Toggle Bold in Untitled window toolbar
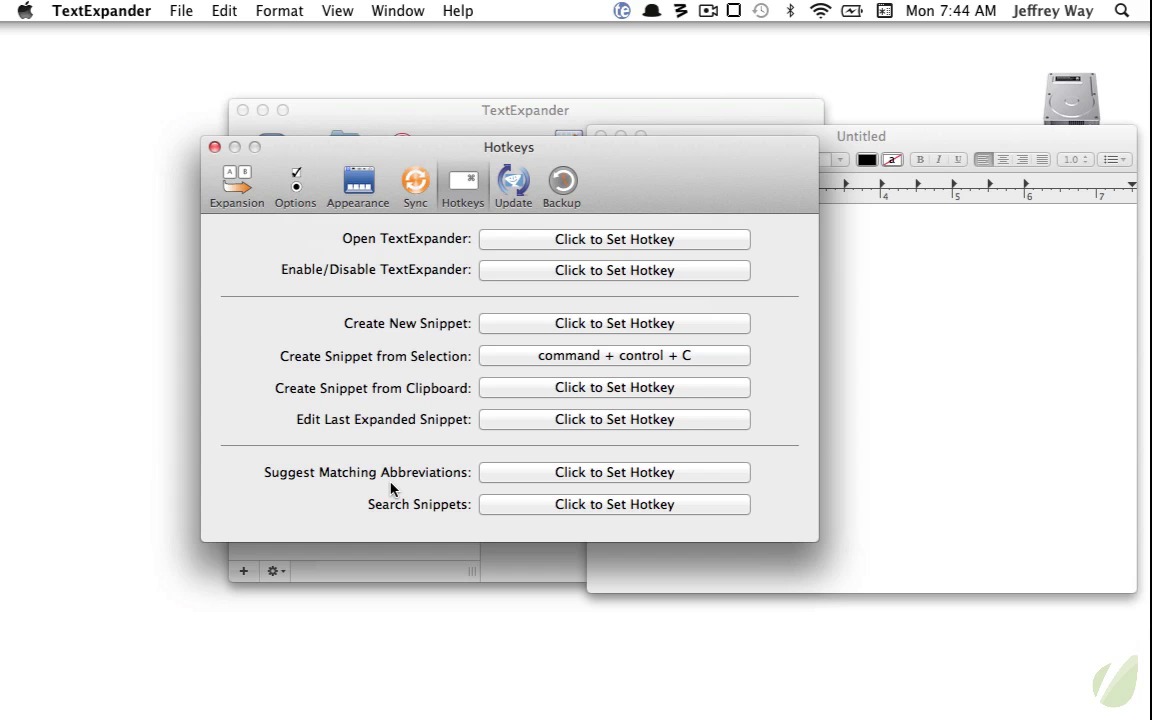This screenshot has height=720, width=1152. click(920, 159)
